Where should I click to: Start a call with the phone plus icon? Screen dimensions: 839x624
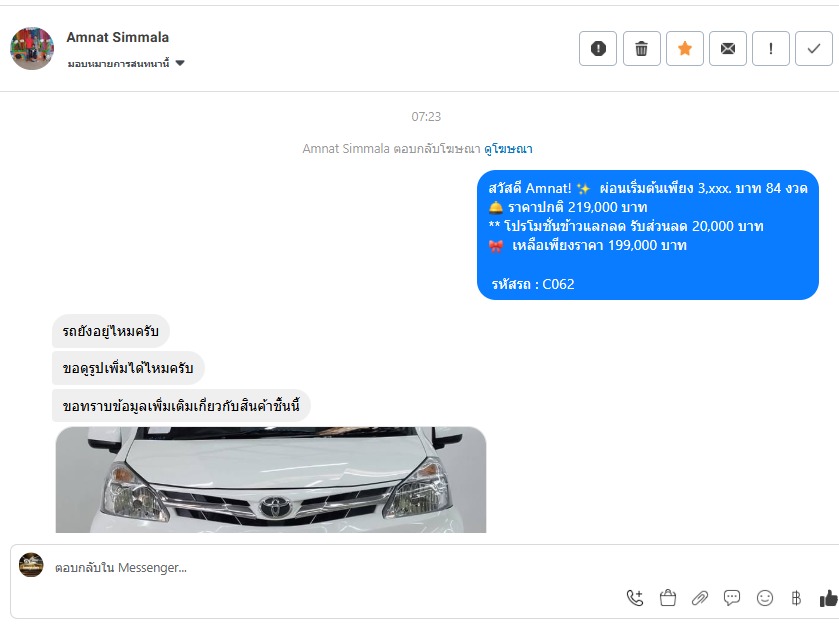635,598
